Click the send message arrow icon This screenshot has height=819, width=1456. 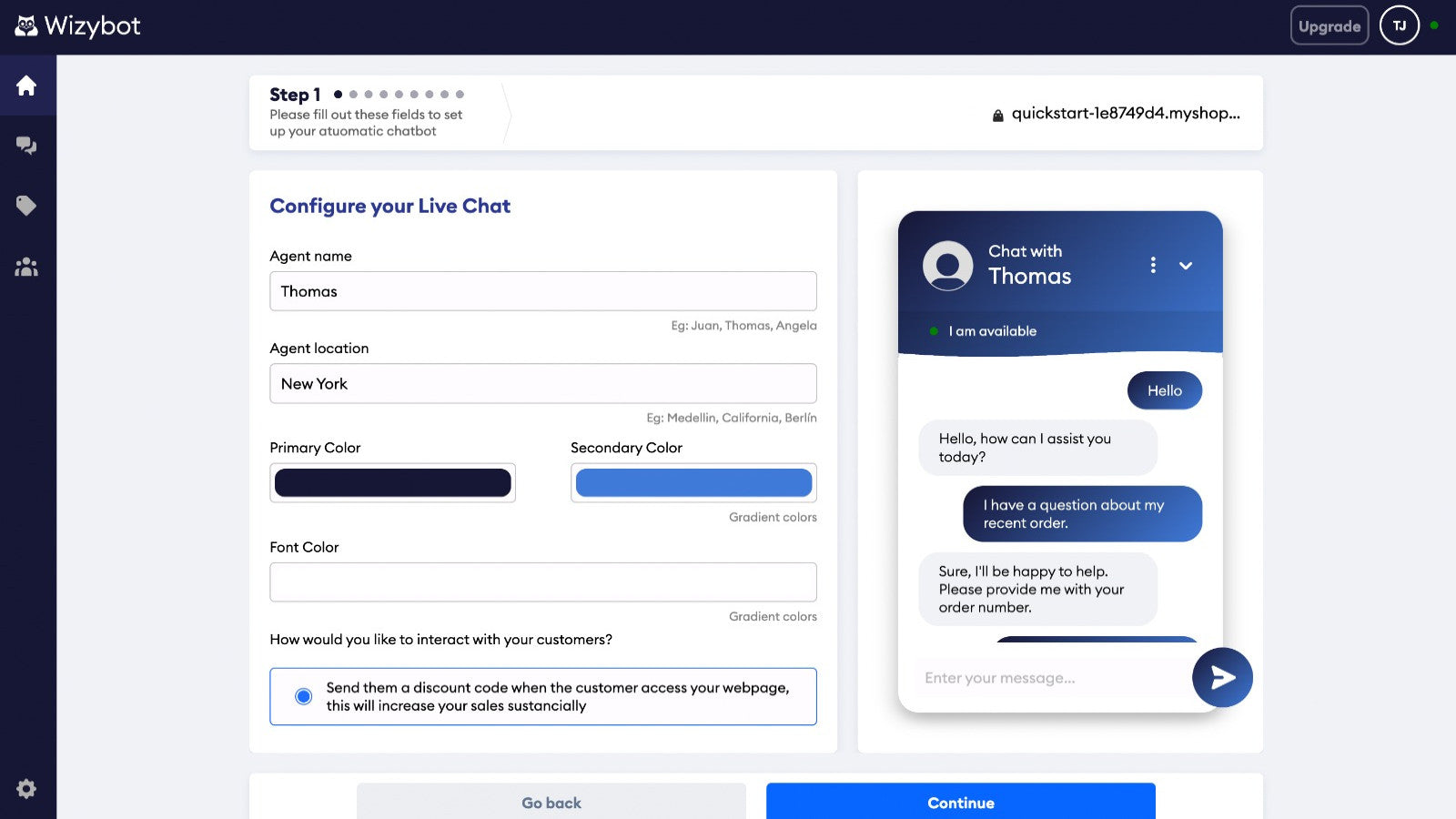click(x=1222, y=677)
